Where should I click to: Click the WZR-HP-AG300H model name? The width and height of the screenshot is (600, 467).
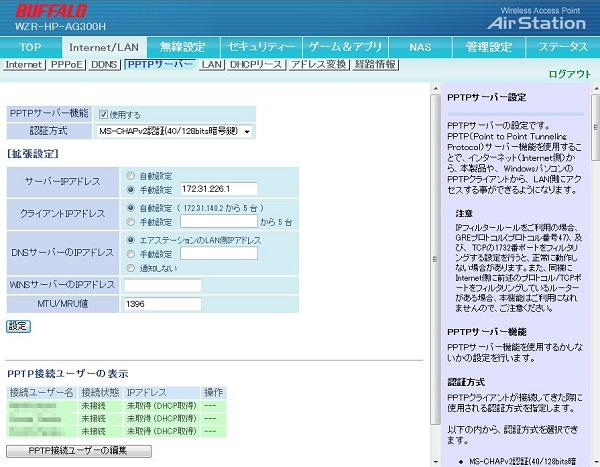60,26
